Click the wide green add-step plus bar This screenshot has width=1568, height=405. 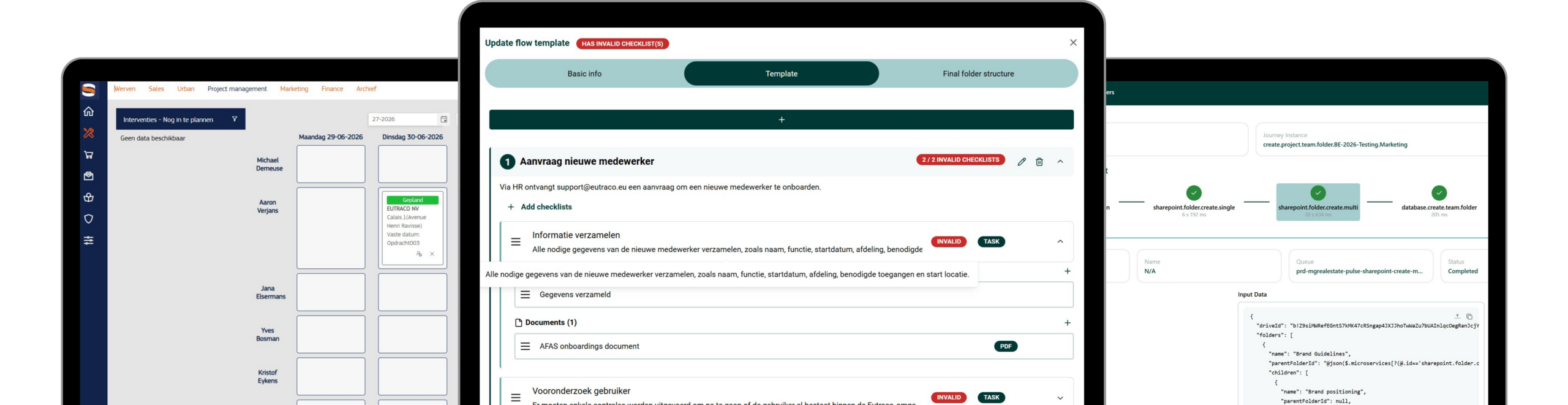[x=781, y=119]
